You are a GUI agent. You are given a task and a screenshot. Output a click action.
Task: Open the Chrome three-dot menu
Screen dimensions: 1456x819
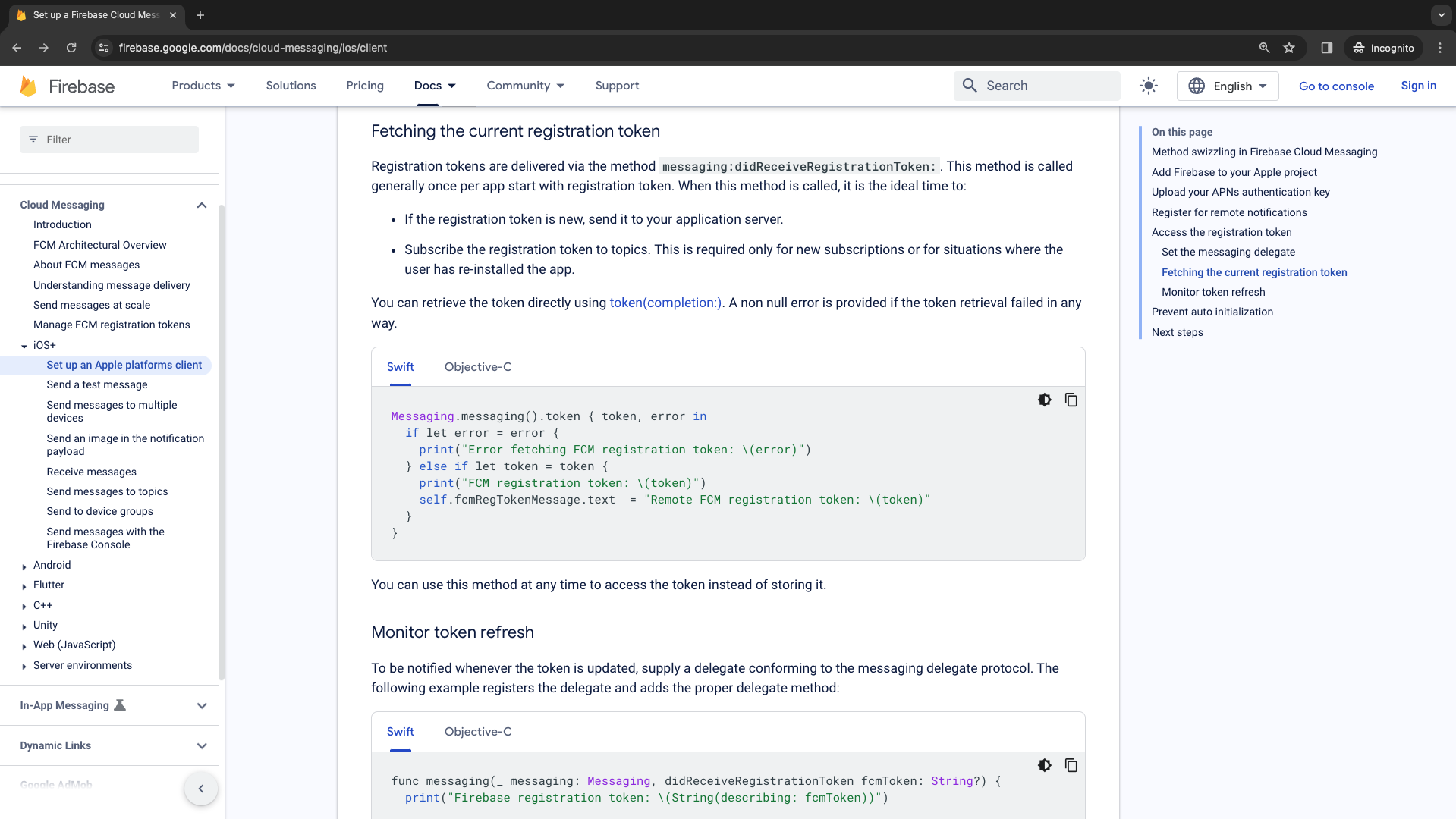coord(1440,48)
